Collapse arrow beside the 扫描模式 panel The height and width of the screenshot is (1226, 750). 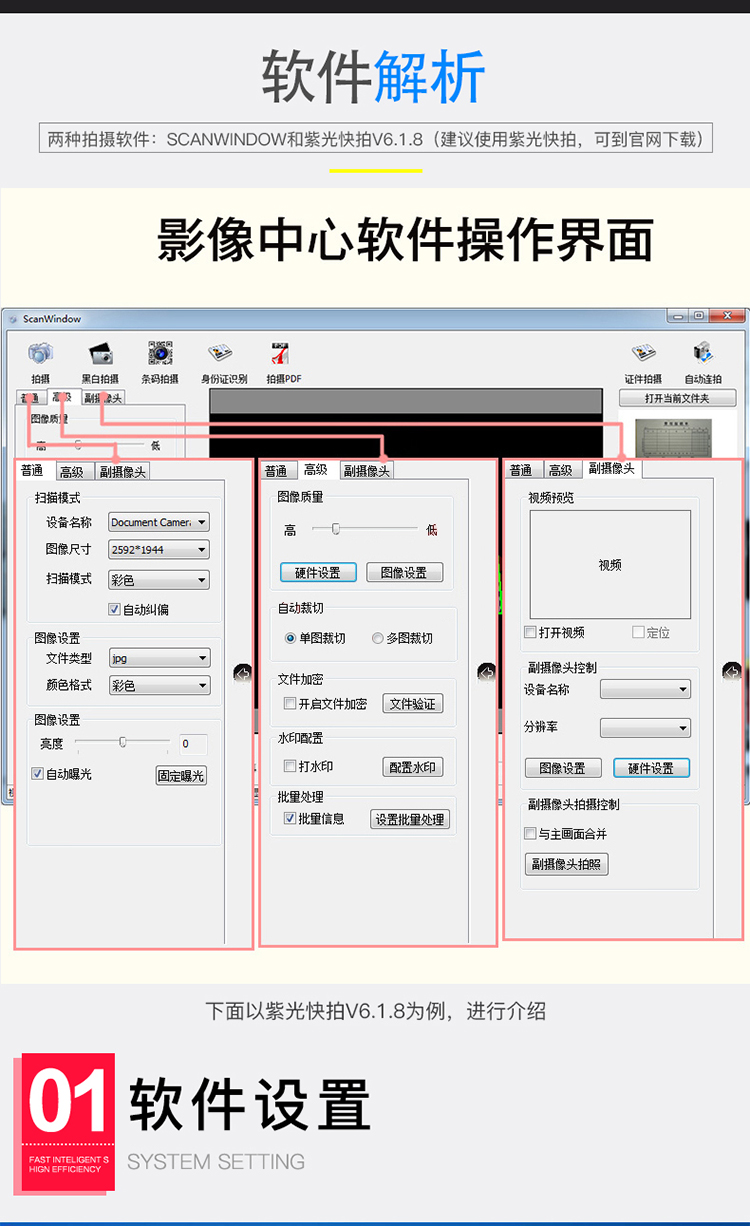[x=243, y=674]
